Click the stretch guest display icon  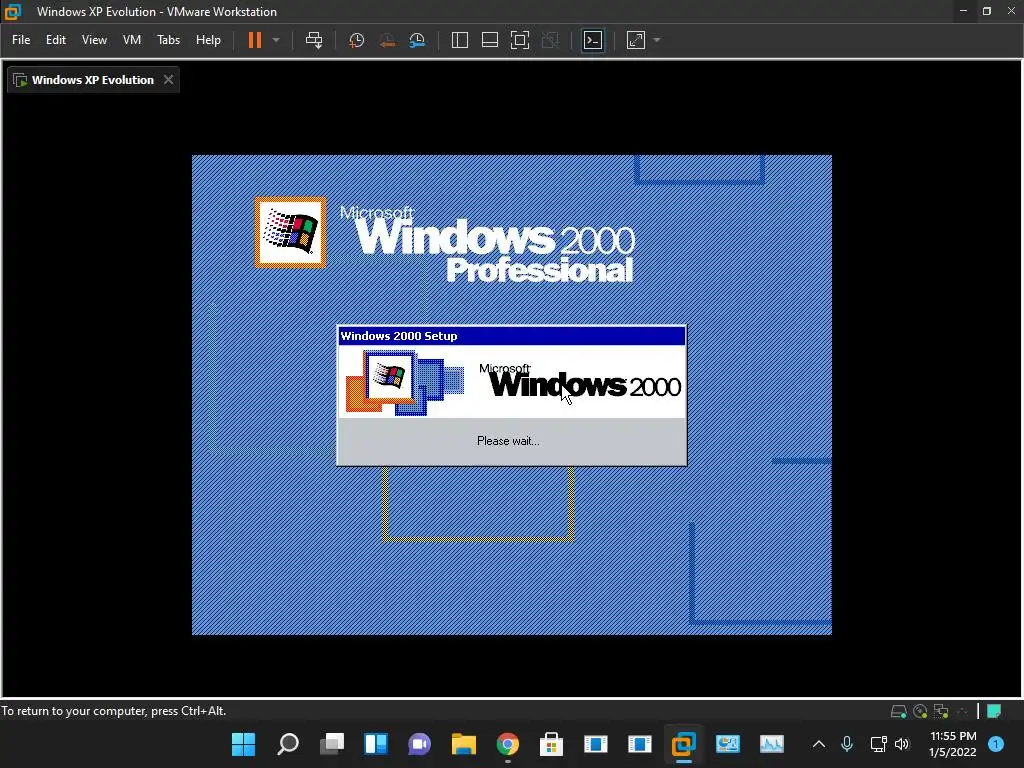pos(635,40)
